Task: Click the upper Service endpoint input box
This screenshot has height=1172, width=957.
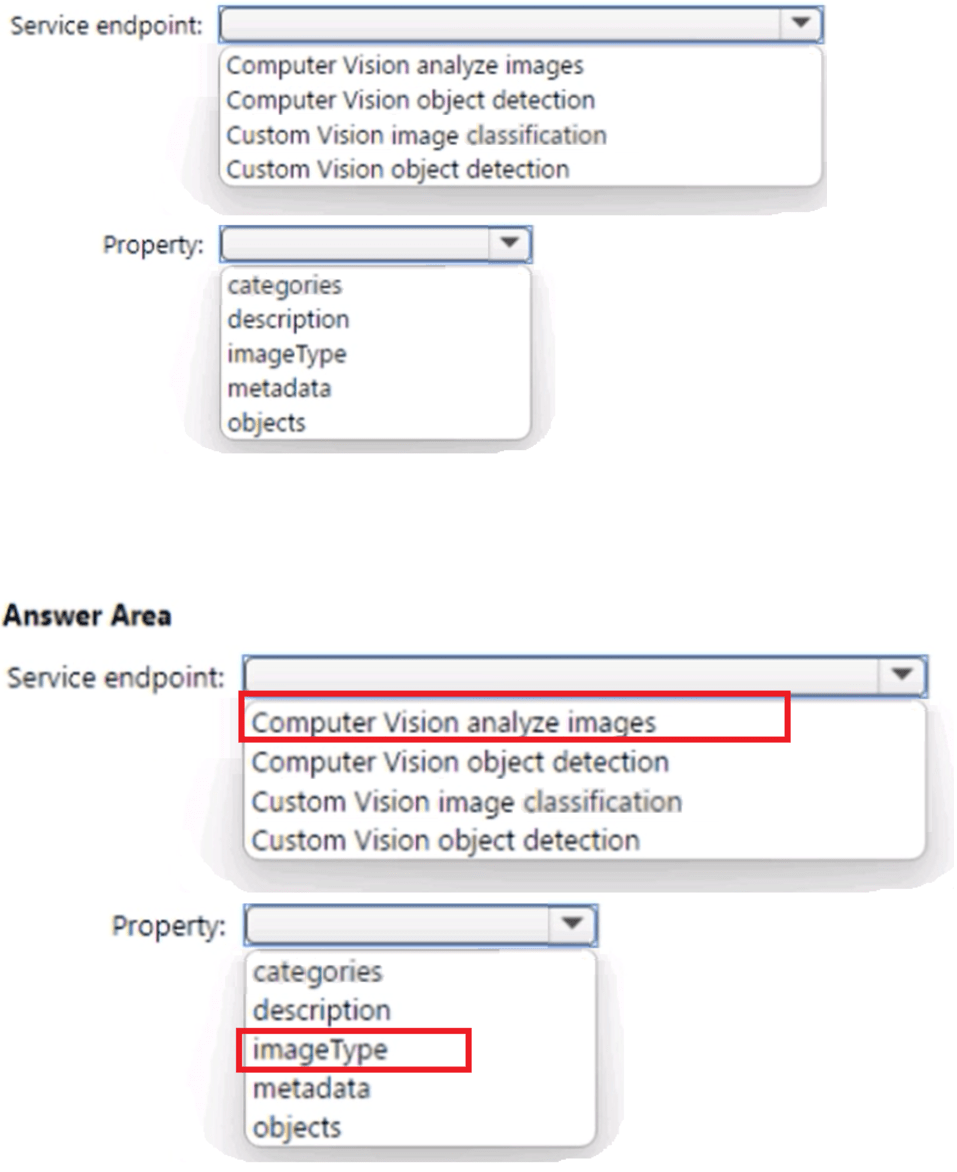Action: pos(498,24)
